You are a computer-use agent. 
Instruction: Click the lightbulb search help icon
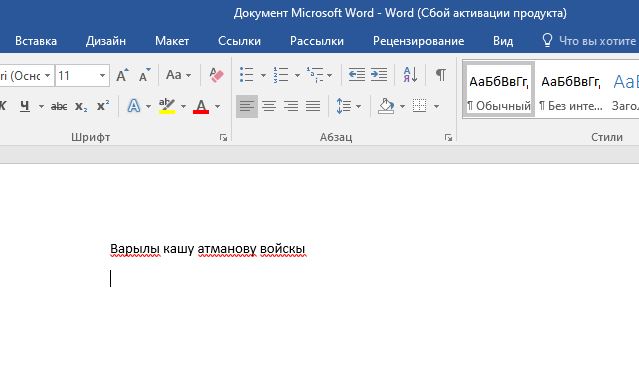[547, 40]
